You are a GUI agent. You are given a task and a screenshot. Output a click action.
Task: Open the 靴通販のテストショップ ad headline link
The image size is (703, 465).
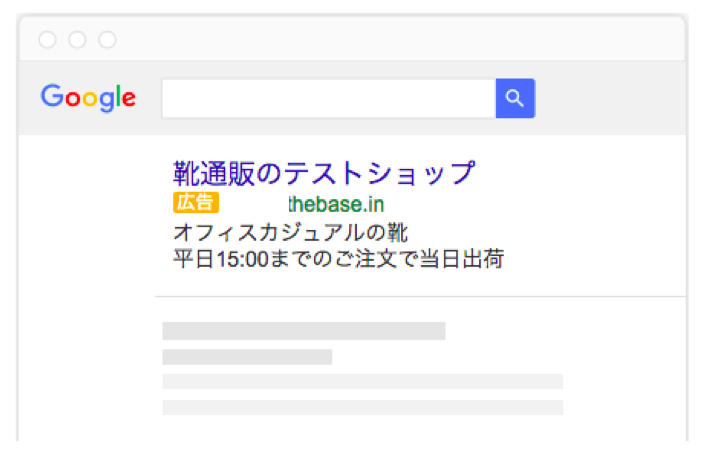[324, 173]
